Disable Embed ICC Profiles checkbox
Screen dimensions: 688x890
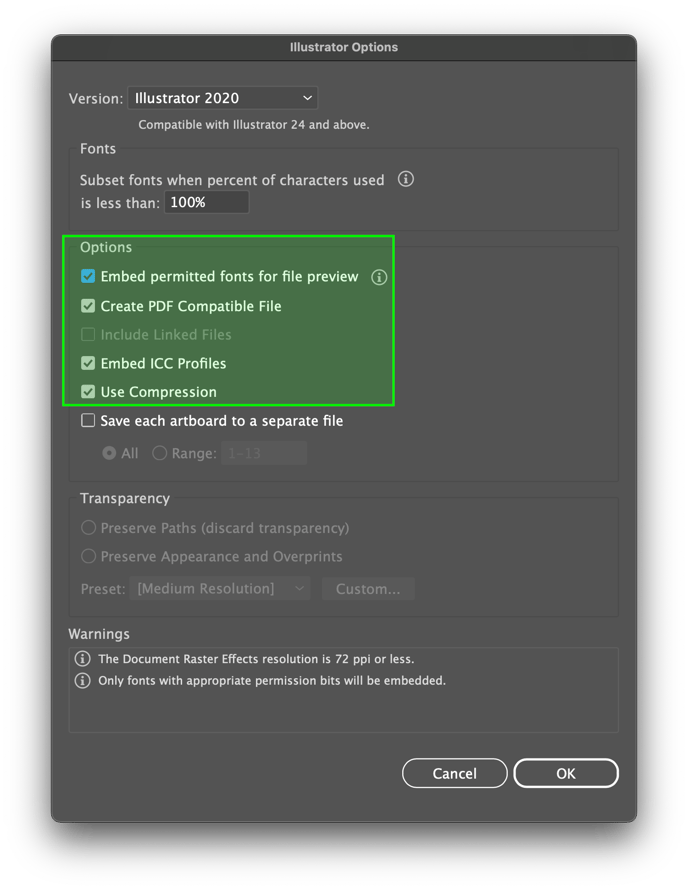coord(89,363)
